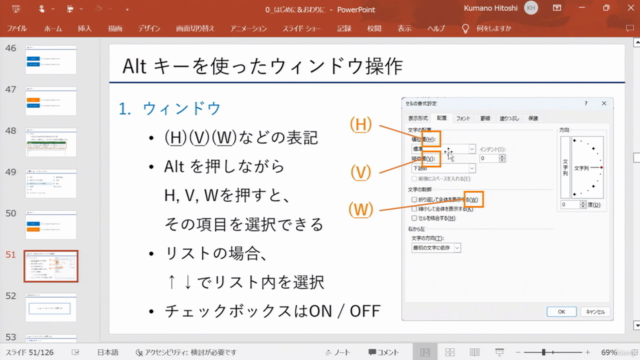The height and width of the screenshot is (360, 640).
Task: Click the touch/mouse mode hand icon
Action: click(x=42, y=9)
